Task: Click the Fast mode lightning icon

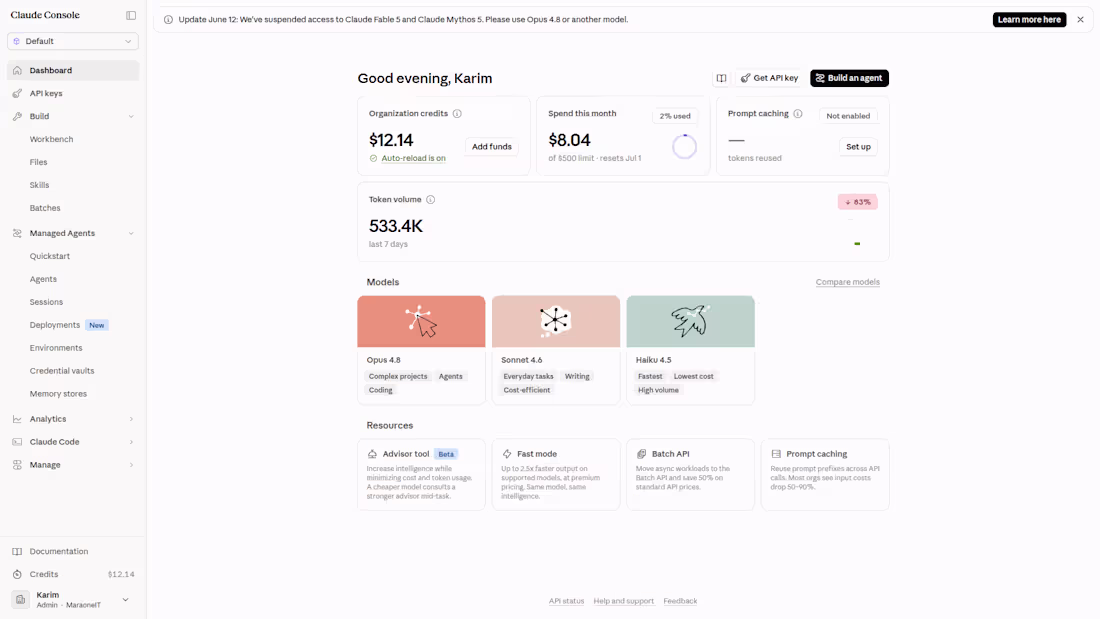Action: [507, 454]
